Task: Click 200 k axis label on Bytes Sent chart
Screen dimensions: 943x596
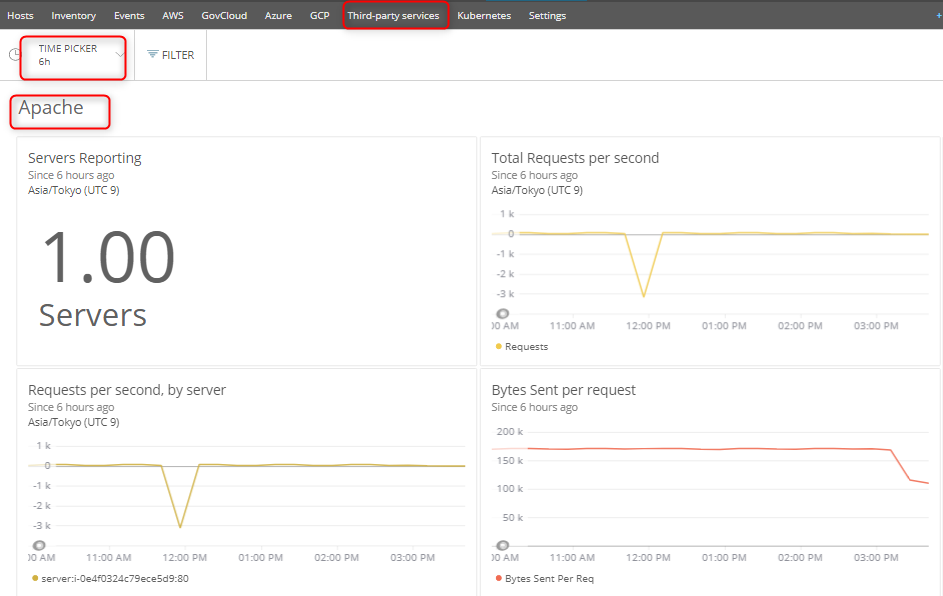Action: (x=509, y=432)
